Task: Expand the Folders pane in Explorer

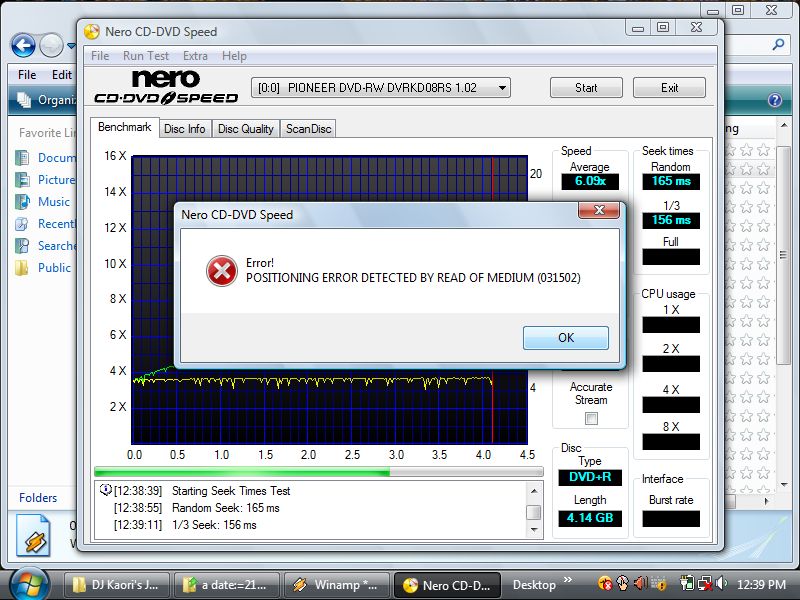Action: [x=38, y=497]
